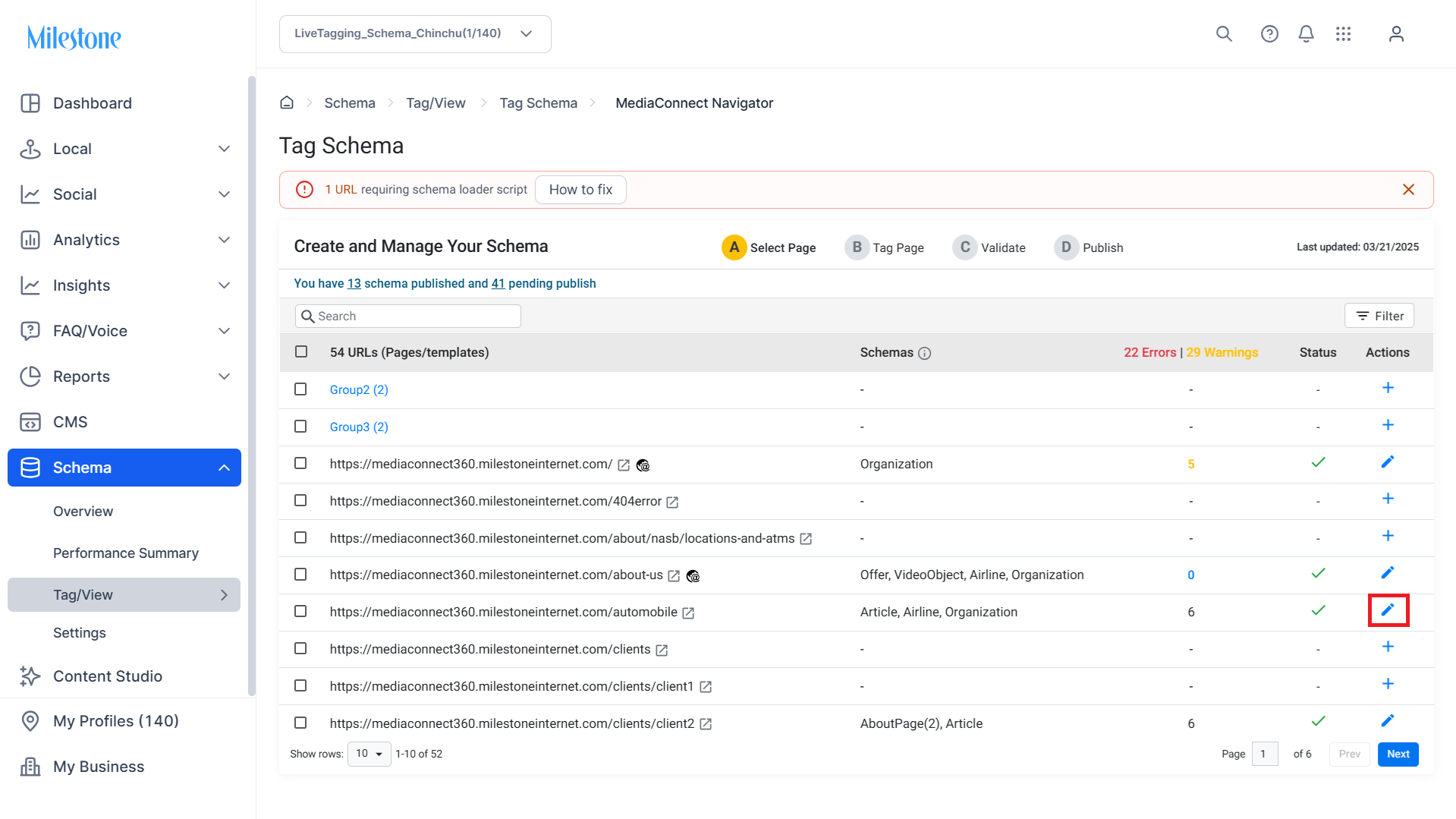Viewport: 1456px width, 819px height.
Task: Open locations-and-atms external link icon
Action: (x=806, y=539)
